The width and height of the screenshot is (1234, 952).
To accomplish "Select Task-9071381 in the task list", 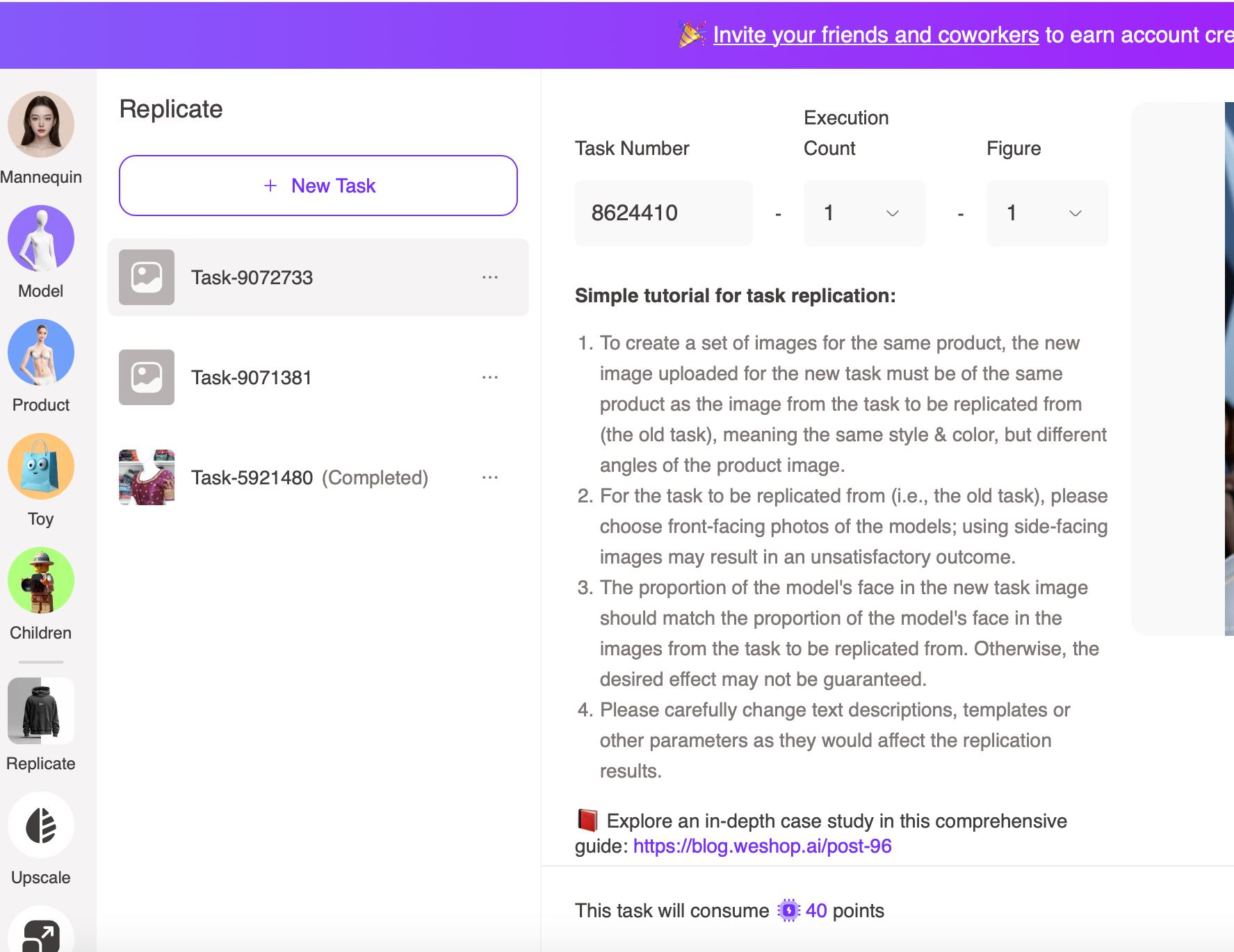I will click(252, 377).
